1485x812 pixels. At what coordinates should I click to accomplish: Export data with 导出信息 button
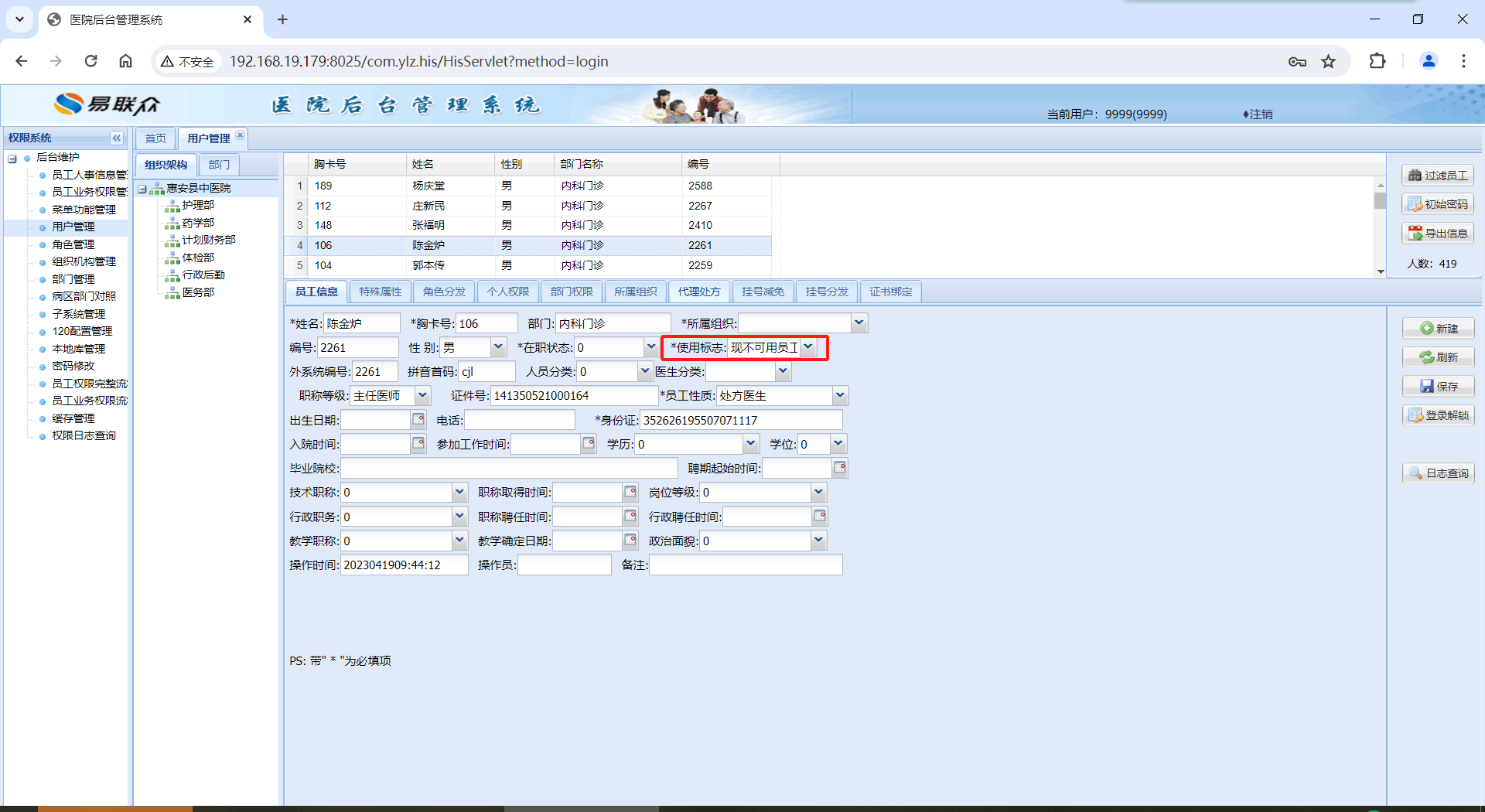click(1438, 234)
